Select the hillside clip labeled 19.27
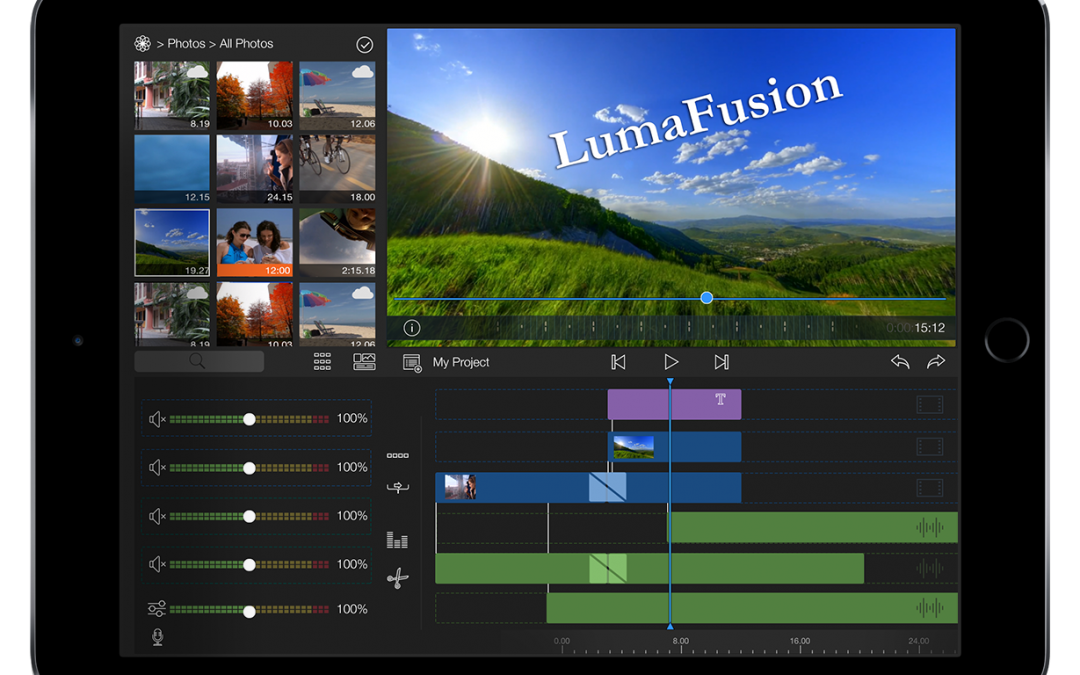This screenshot has height=675, width=1080. [x=172, y=242]
